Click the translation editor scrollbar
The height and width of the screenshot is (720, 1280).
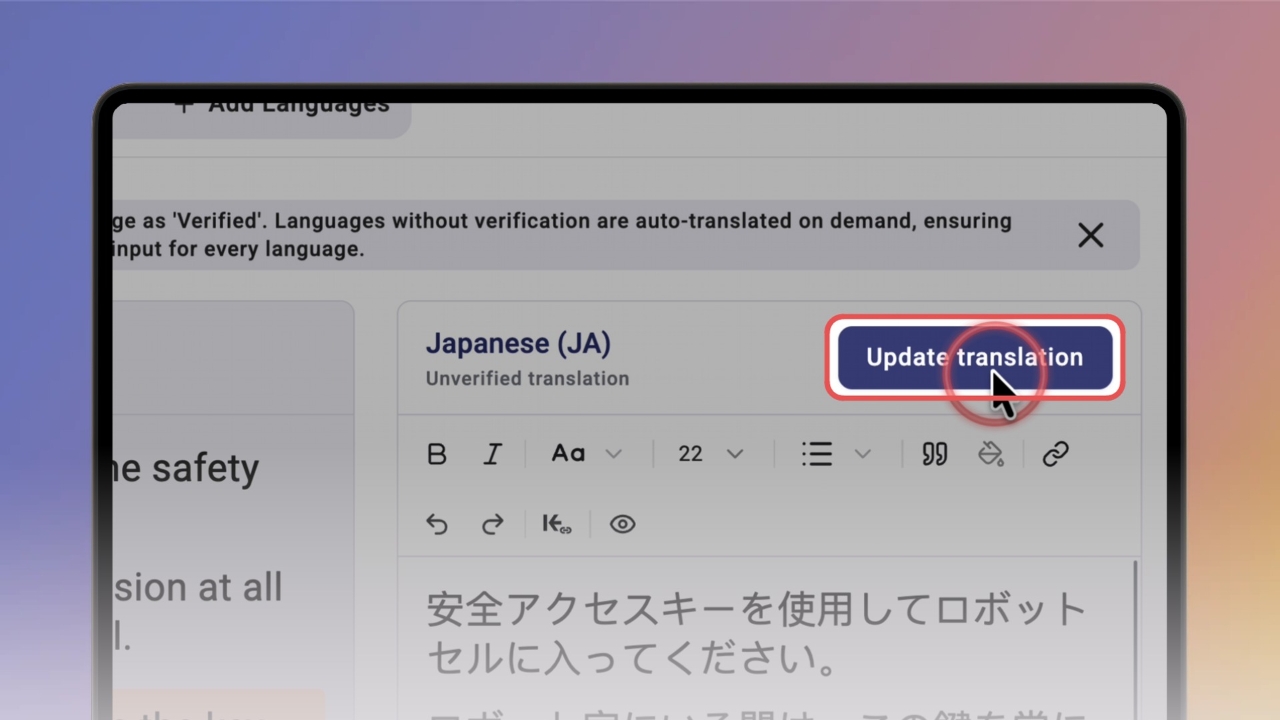[x=1135, y=640]
